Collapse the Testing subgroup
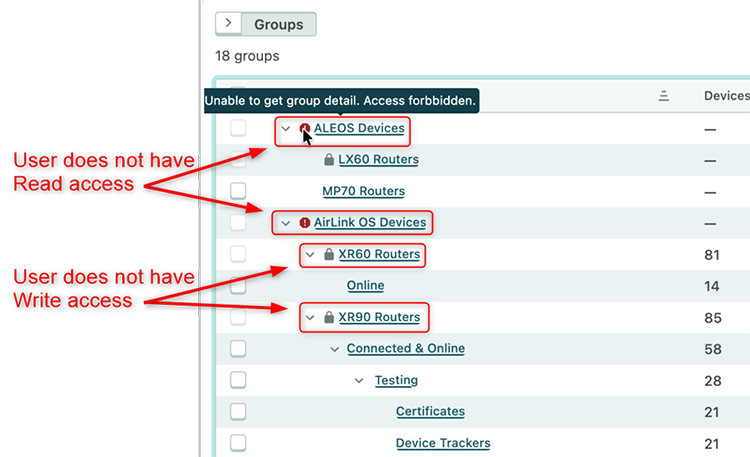The width and height of the screenshot is (750, 457). point(359,381)
